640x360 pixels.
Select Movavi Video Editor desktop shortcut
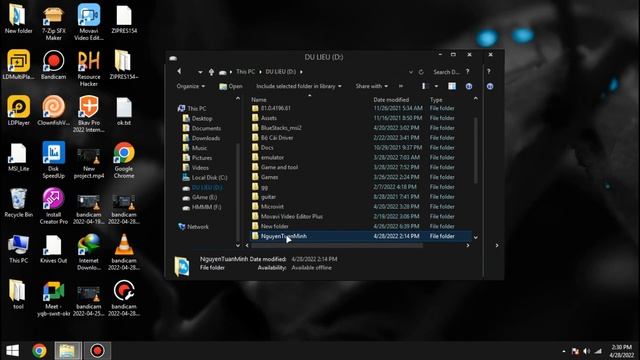tap(89, 22)
